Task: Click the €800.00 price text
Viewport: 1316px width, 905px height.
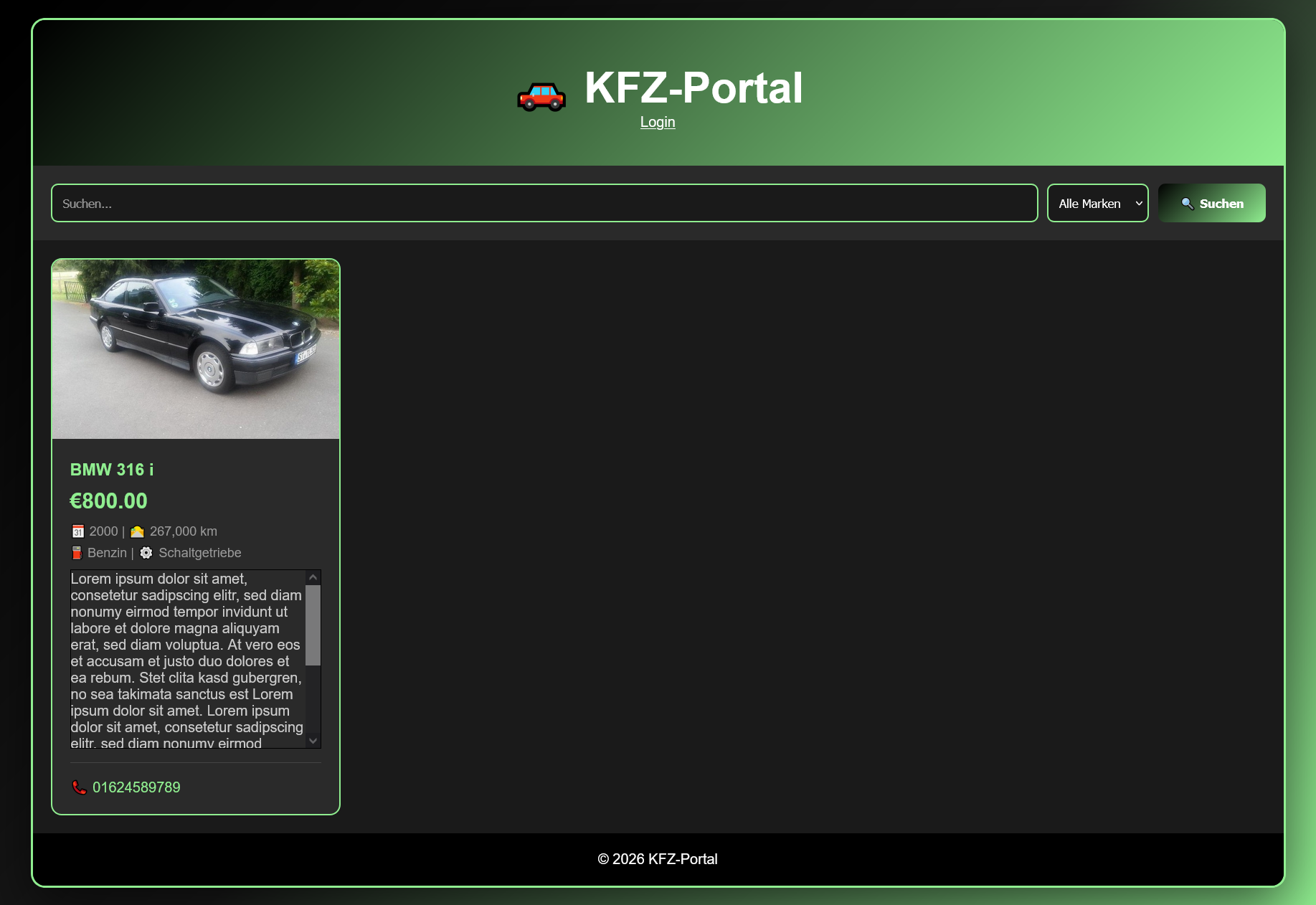Action: pos(108,501)
